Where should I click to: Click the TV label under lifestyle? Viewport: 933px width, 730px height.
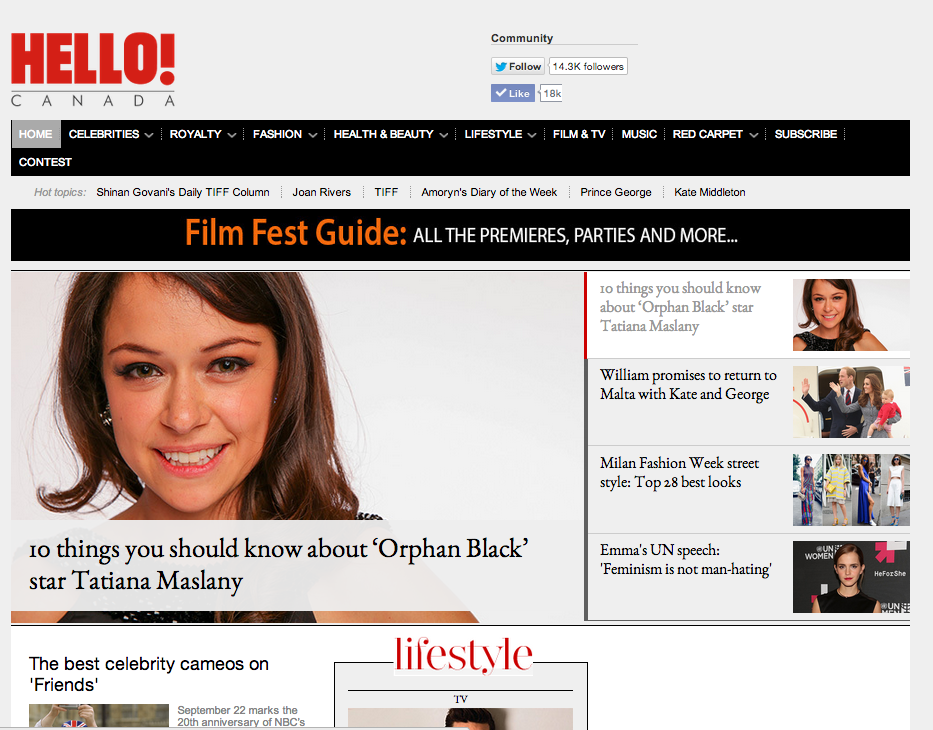click(461, 699)
